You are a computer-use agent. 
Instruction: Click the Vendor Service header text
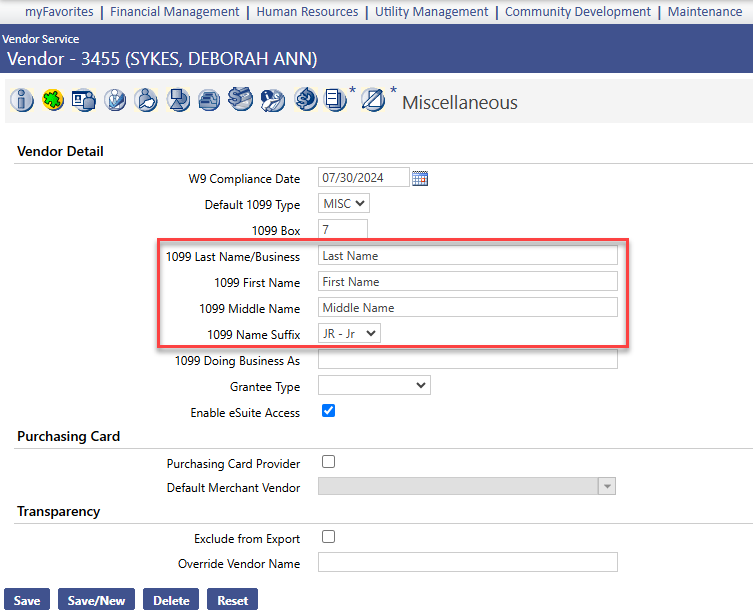point(41,39)
